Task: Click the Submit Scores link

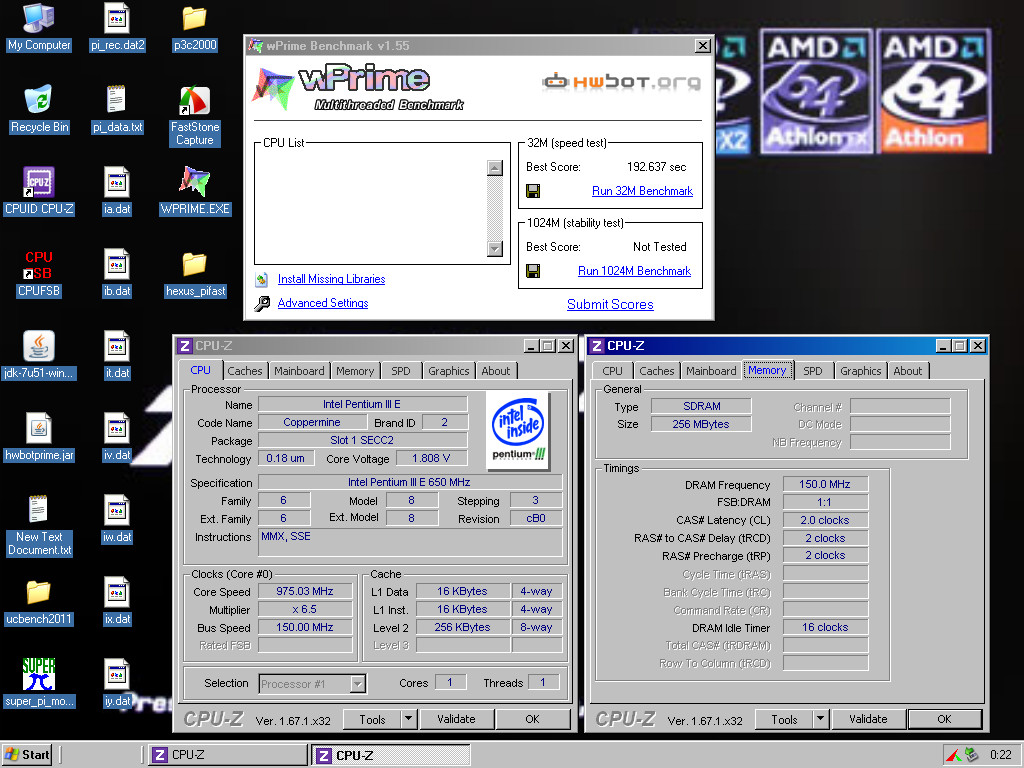Action: coord(610,304)
